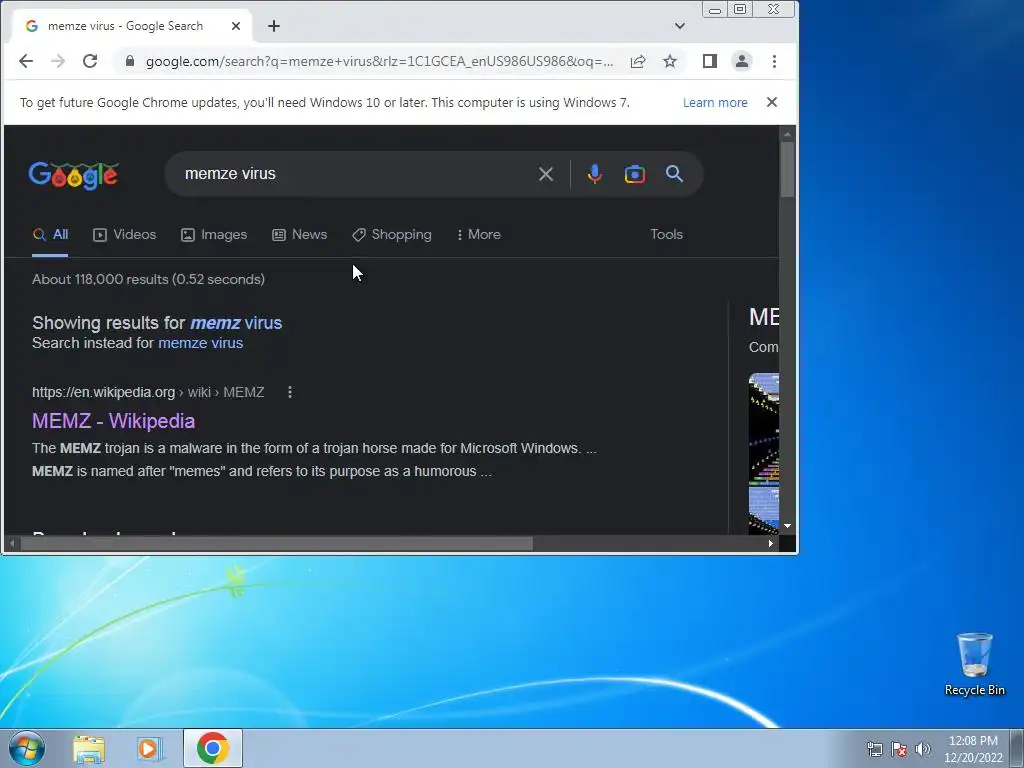The height and width of the screenshot is (768, 1024).
Task: Submit search with magnifier icon
Action: [675, 174]
